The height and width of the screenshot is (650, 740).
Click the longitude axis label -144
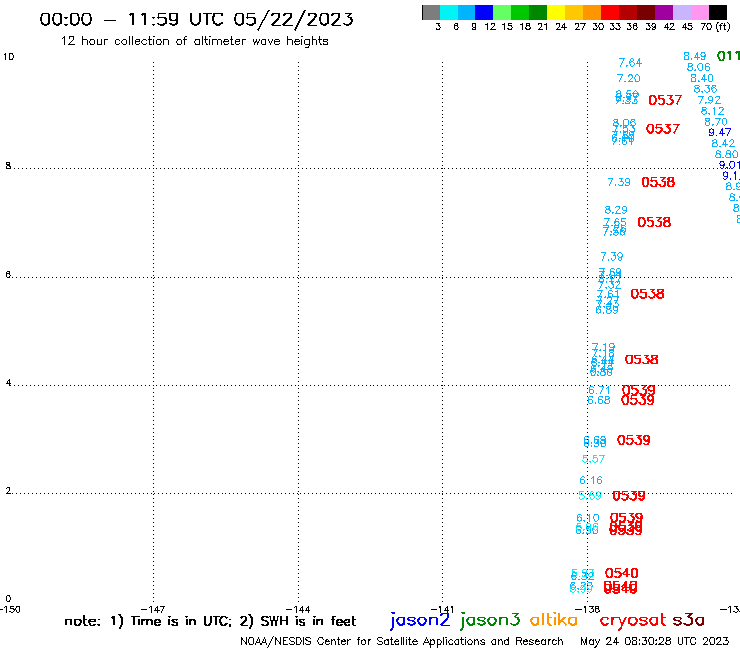coord(298,609)
